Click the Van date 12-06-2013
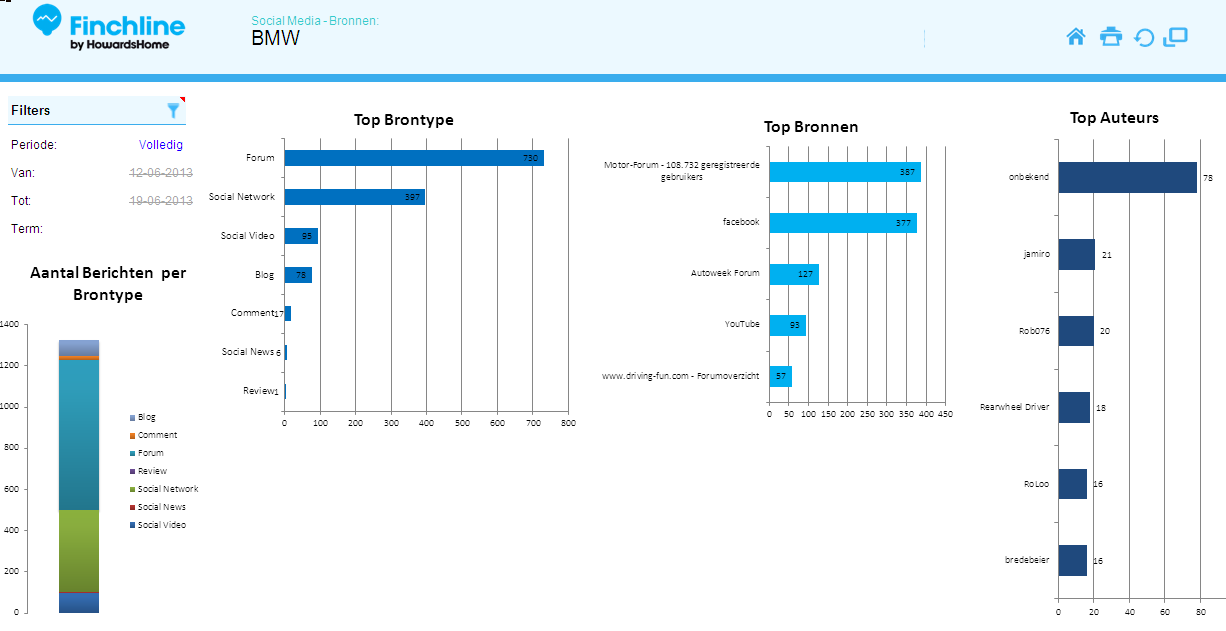The height and width of the screenshot is (631, 1226). point(161,173)
